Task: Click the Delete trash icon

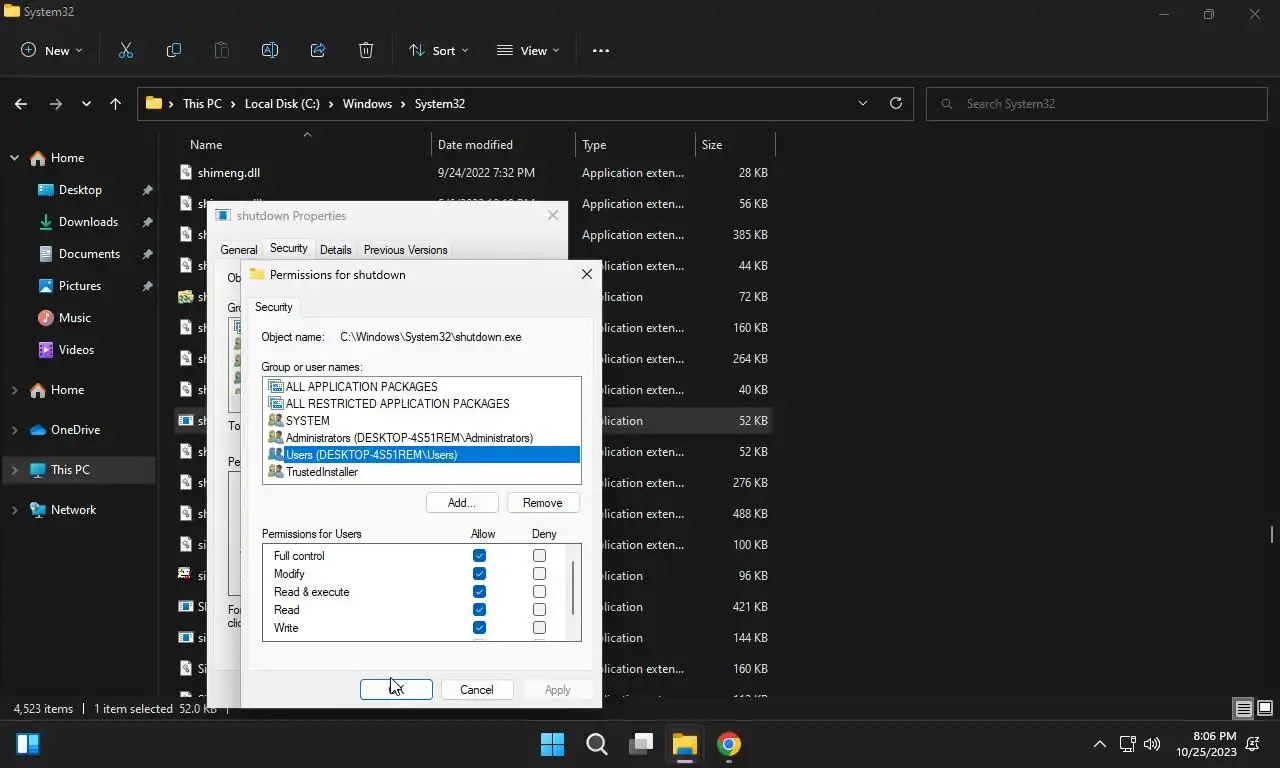Action: (366, 50)
